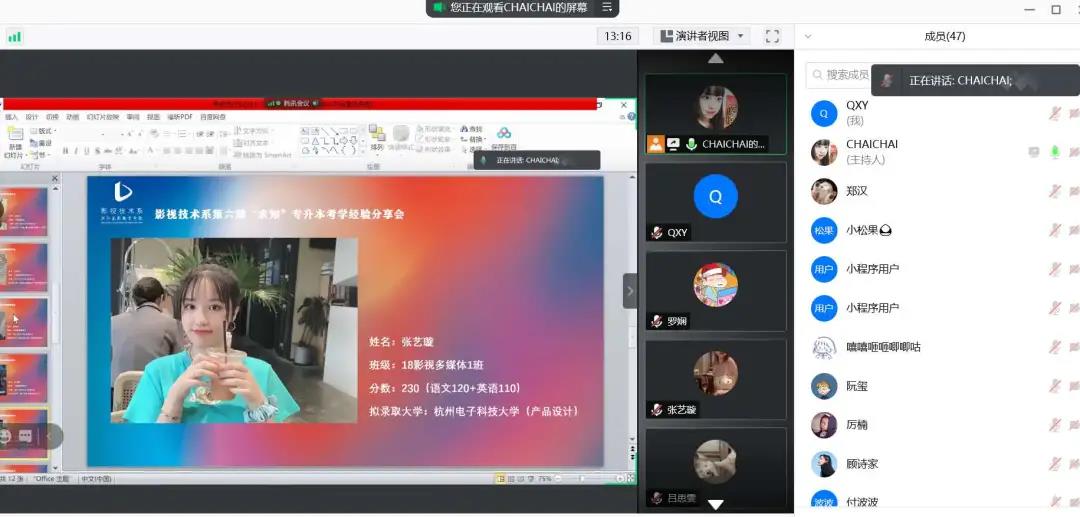Toggle 郑汉's muted microphone icon
This screenshot has width=1080, height=517.
click(x=1054, y=191)
